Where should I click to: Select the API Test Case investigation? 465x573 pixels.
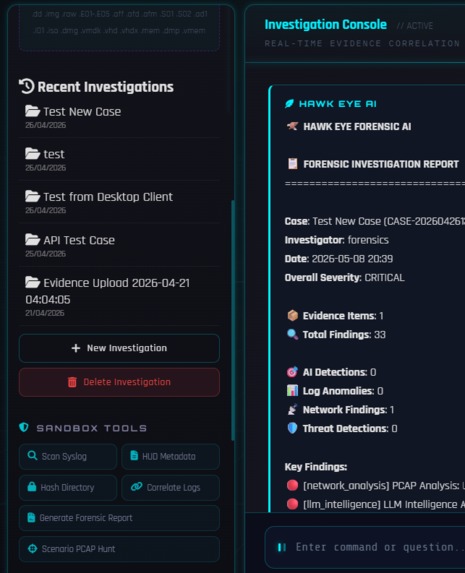(119, 245)
